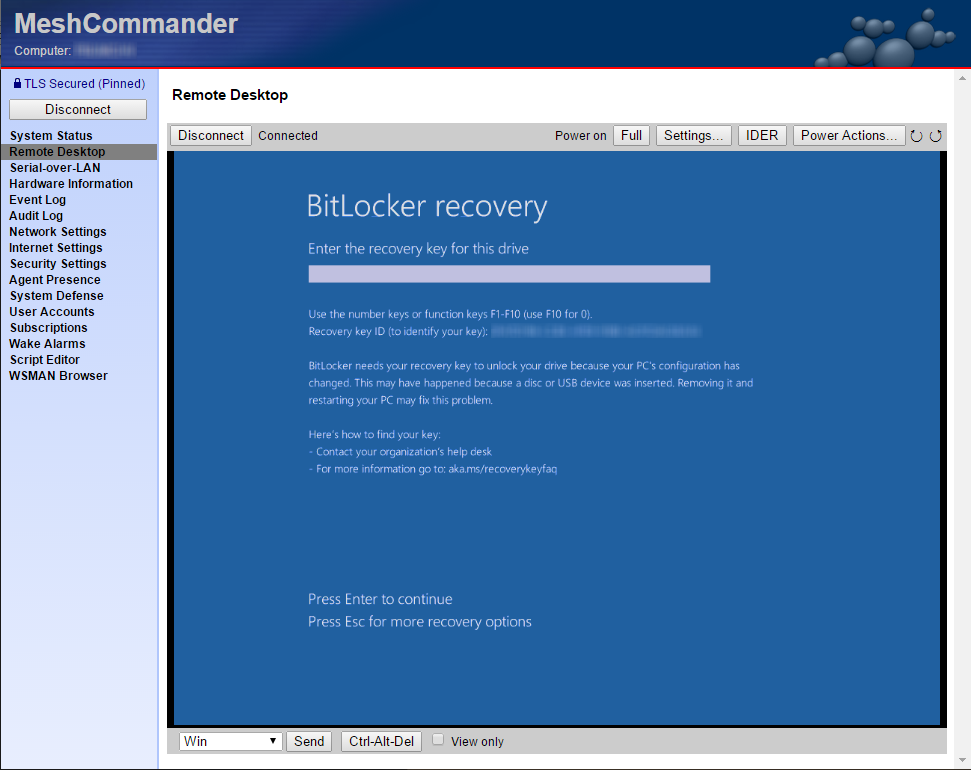The image size is (971, 770).
Task: Click the page scrollbar up arrow
Action: coord(962,79)
